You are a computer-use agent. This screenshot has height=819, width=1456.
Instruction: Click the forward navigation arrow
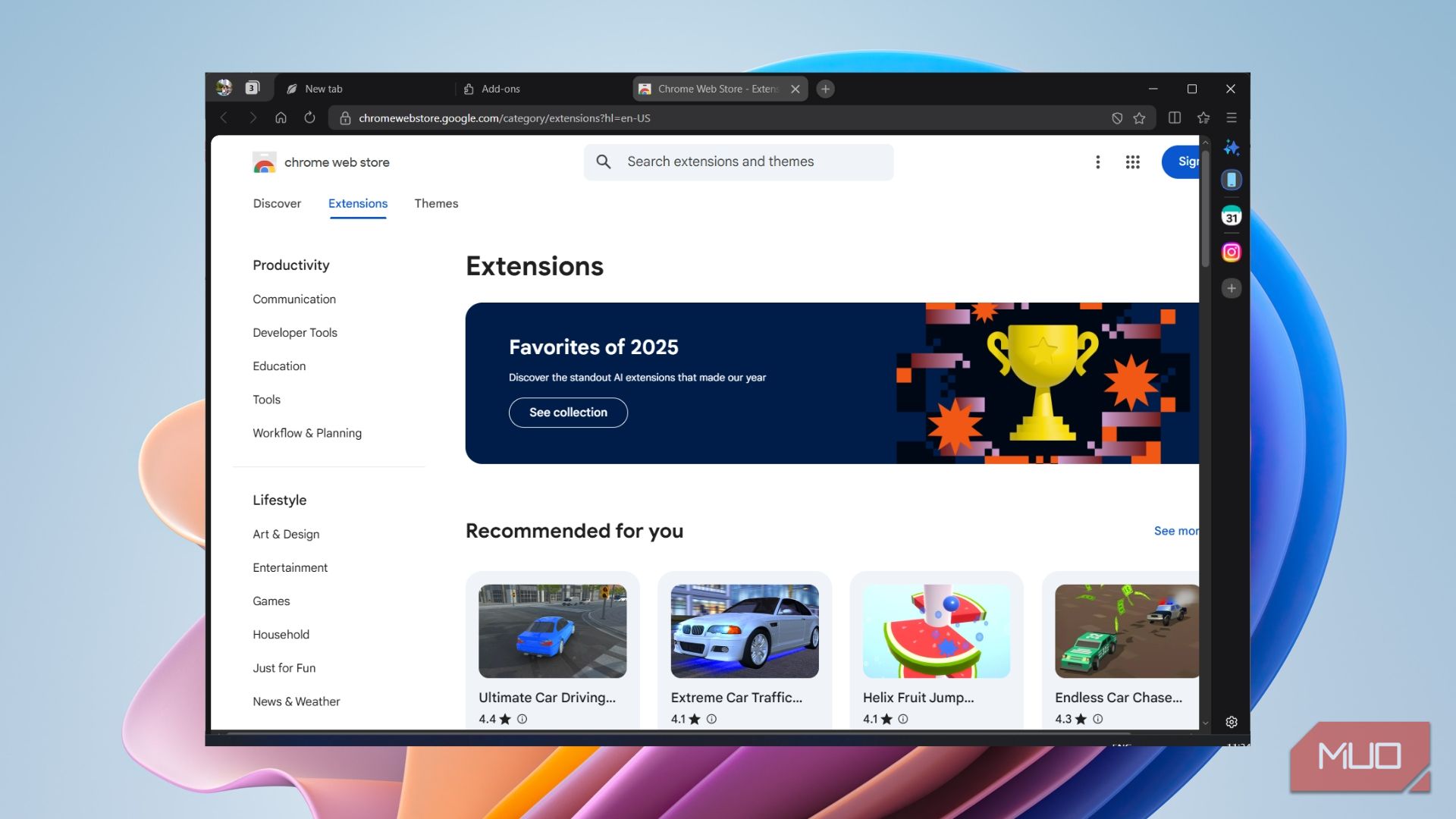click(x=253, y=118)
